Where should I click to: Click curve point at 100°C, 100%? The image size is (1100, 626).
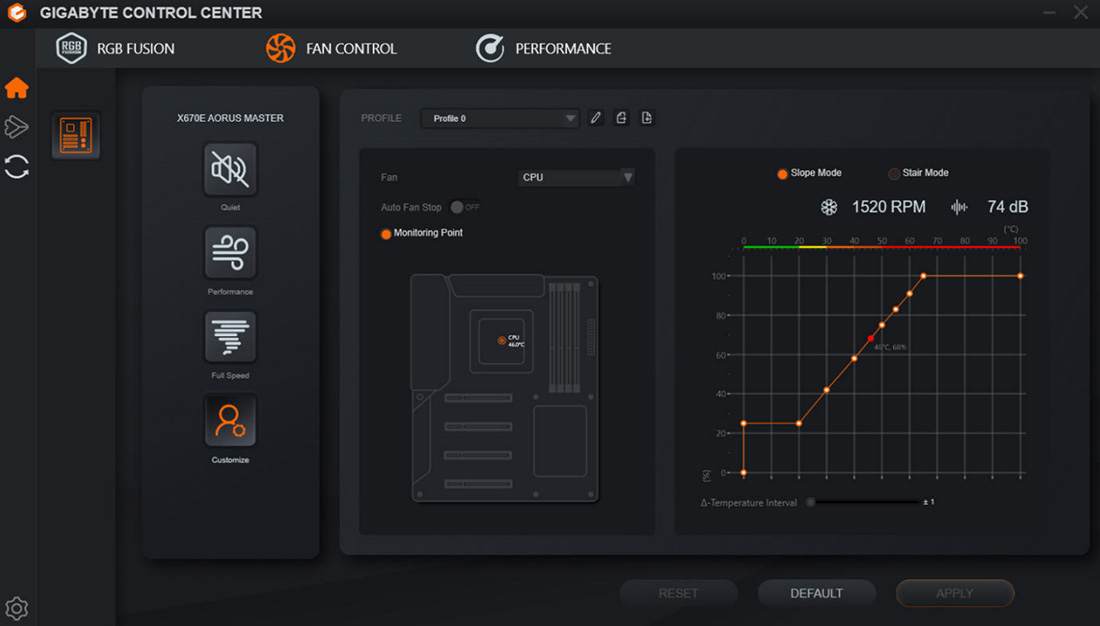pos(1020,276)
